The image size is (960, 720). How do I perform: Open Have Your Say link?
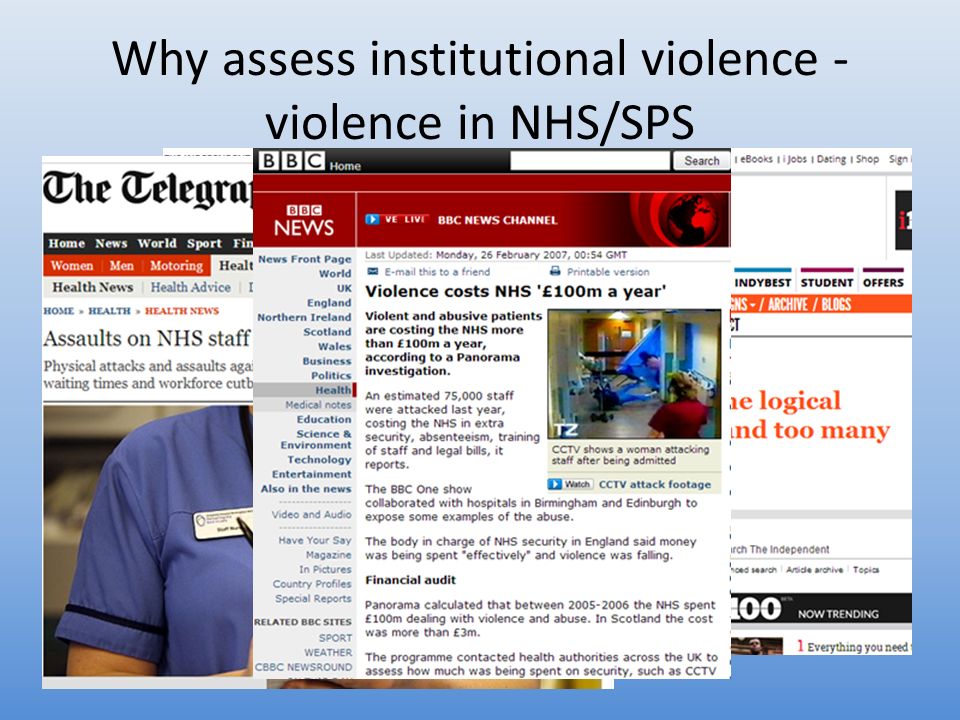(x=315, y=540)
